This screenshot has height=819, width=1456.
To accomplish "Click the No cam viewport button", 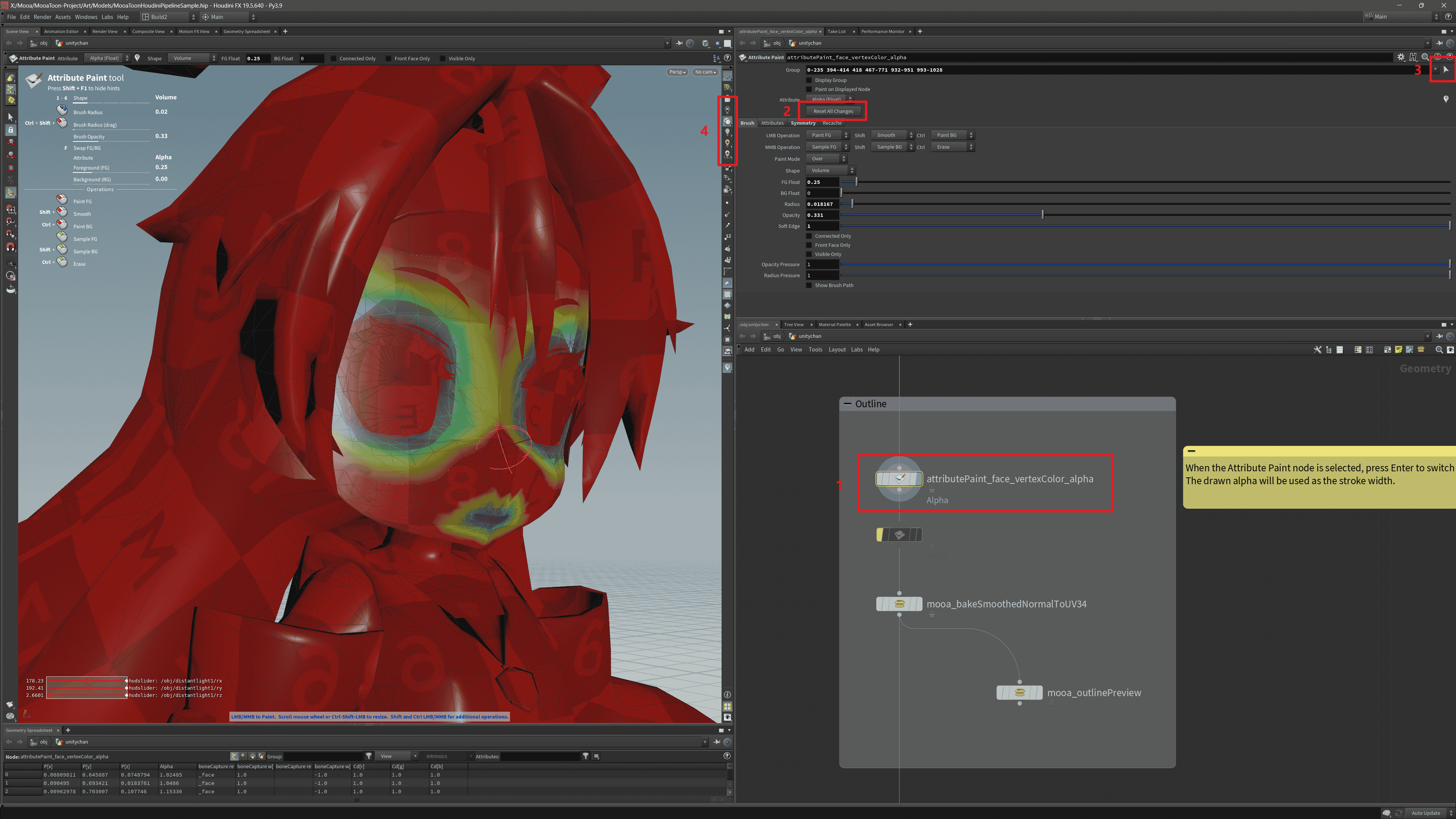I will 705,72.
